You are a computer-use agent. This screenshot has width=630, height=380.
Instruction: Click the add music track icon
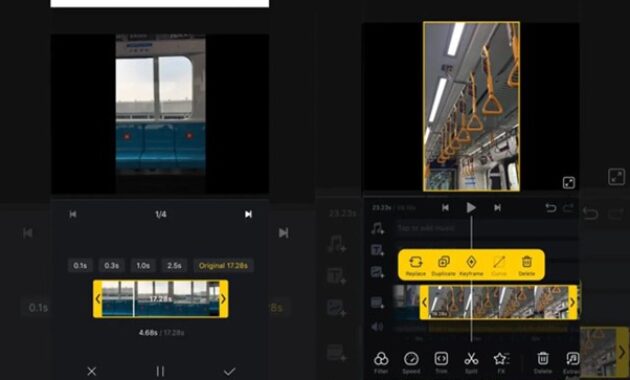[377, 229]
